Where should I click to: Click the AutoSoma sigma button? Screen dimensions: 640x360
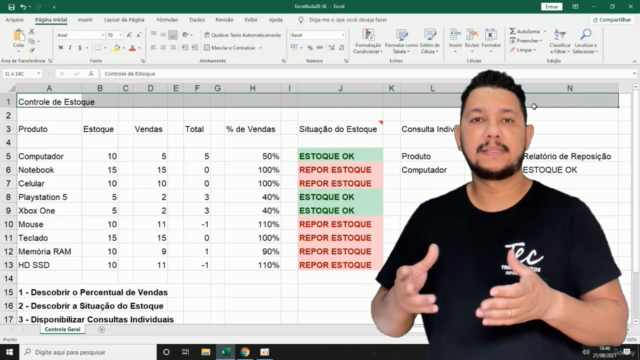click(524, 31)
